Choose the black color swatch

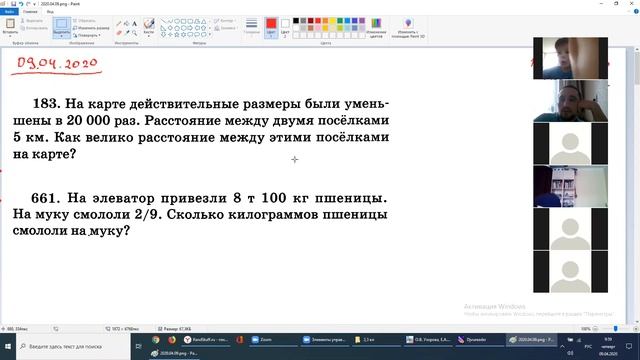point(296,20)
